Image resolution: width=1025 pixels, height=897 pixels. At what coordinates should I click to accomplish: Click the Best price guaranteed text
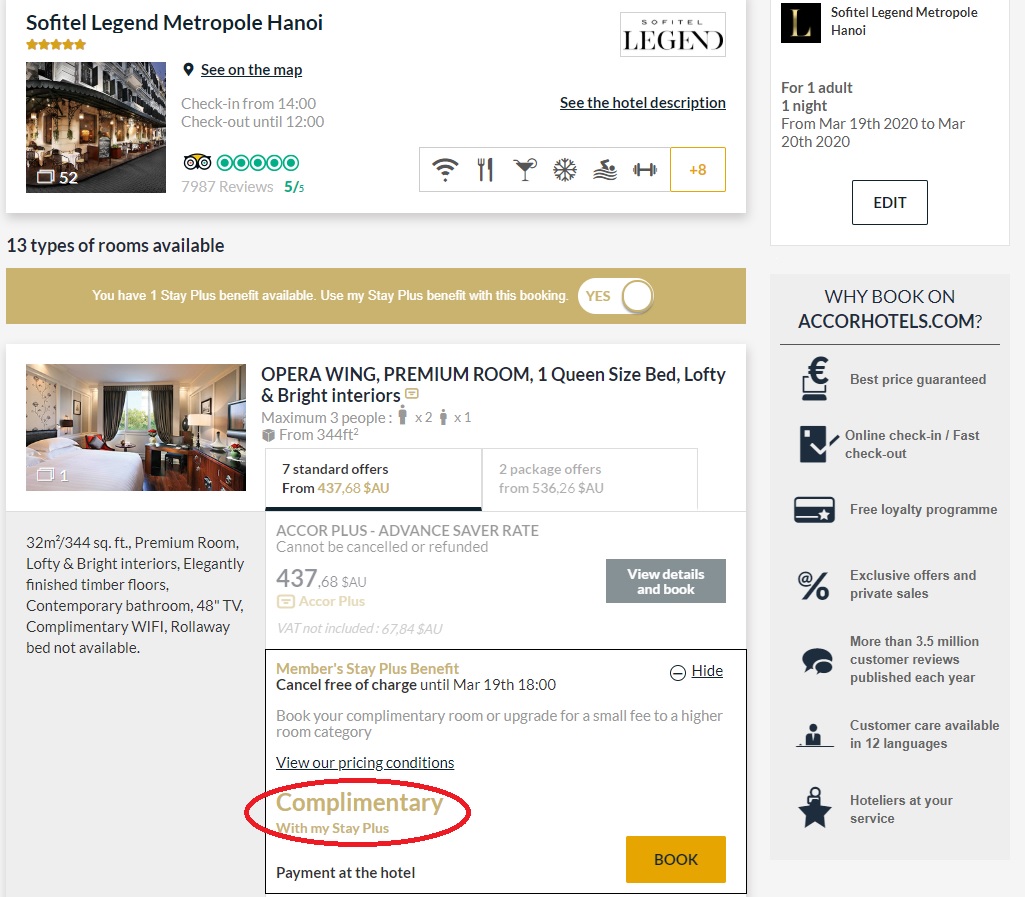point(918,379)
